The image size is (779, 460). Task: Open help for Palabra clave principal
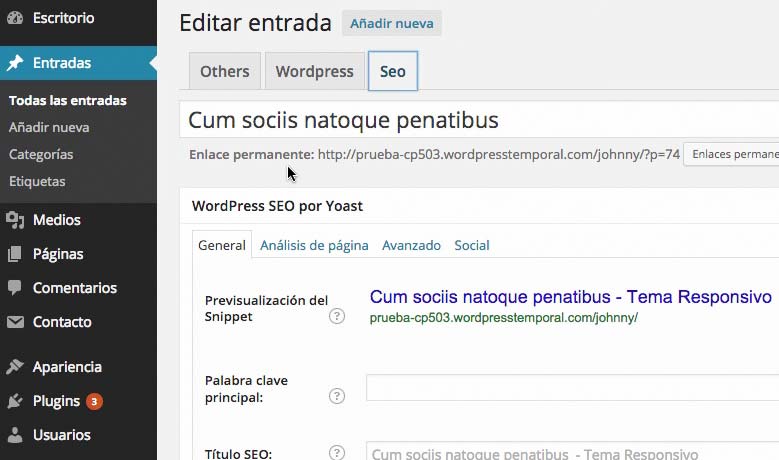pyautogui.click(x=337, y=396)
